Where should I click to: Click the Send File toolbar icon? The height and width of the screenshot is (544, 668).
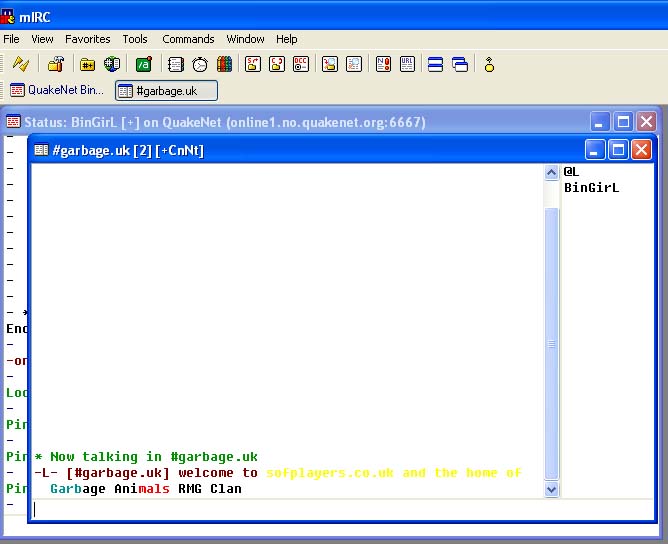pyautogui.click(x=253, y=64)
